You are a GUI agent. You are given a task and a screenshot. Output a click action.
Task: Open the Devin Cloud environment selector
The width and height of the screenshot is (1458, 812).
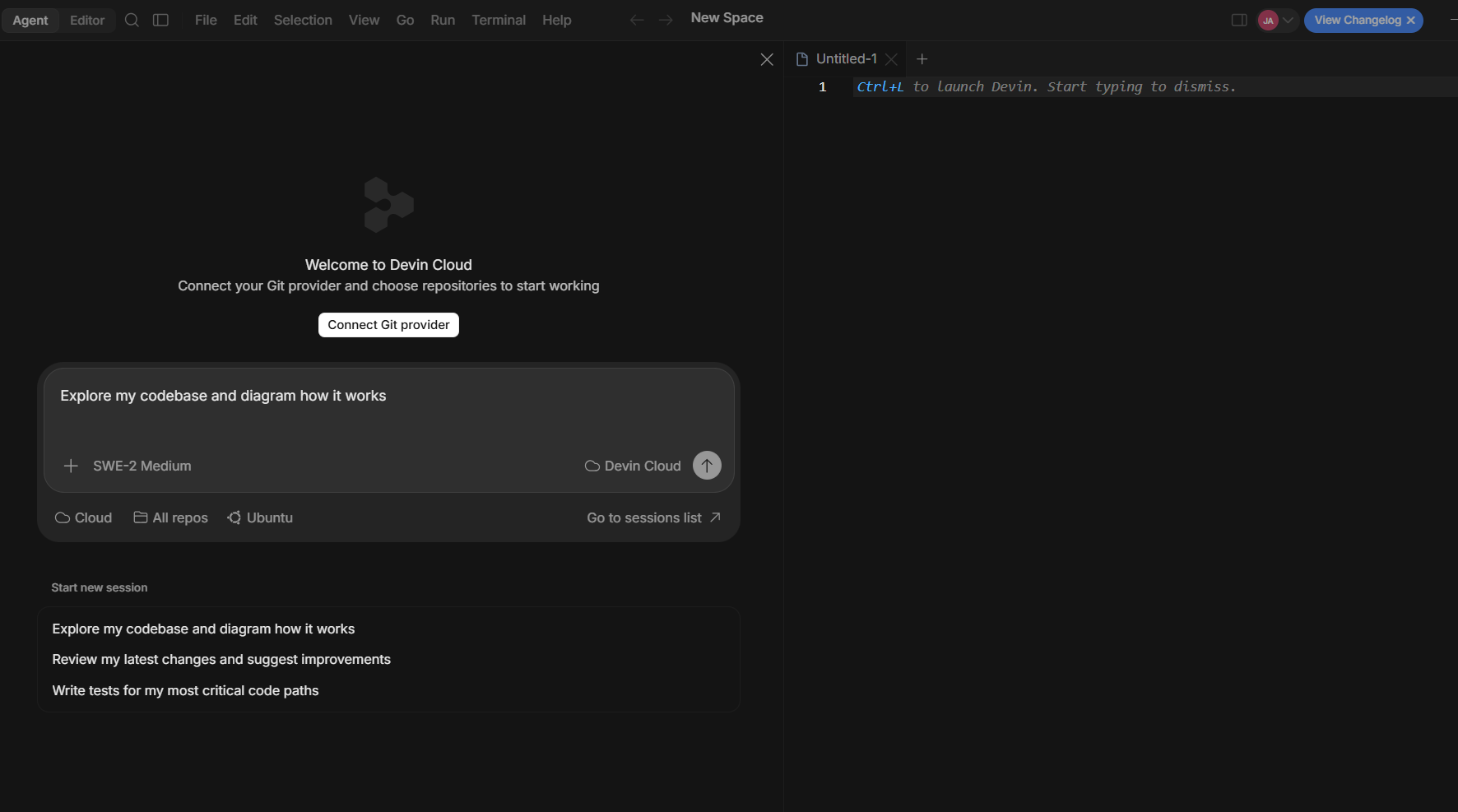click(x=634, y=466)
